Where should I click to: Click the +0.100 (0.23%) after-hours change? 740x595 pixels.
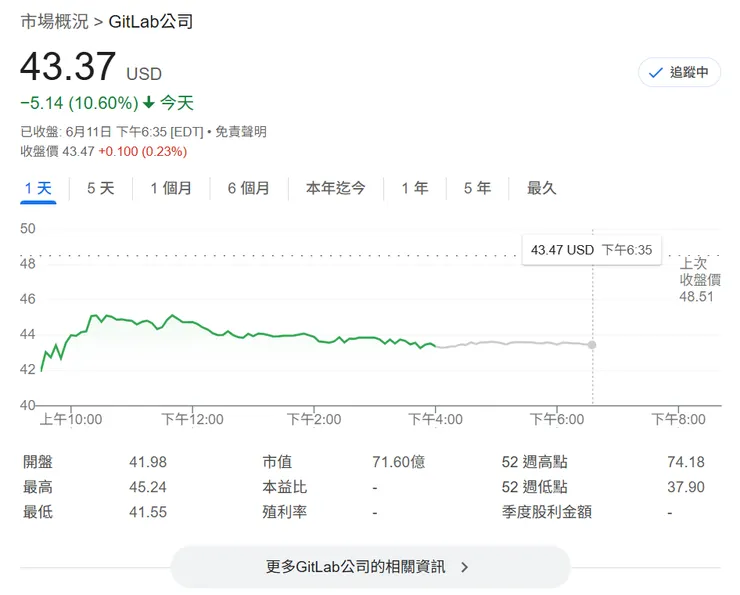pyautogui.click(x=143, y=151)
